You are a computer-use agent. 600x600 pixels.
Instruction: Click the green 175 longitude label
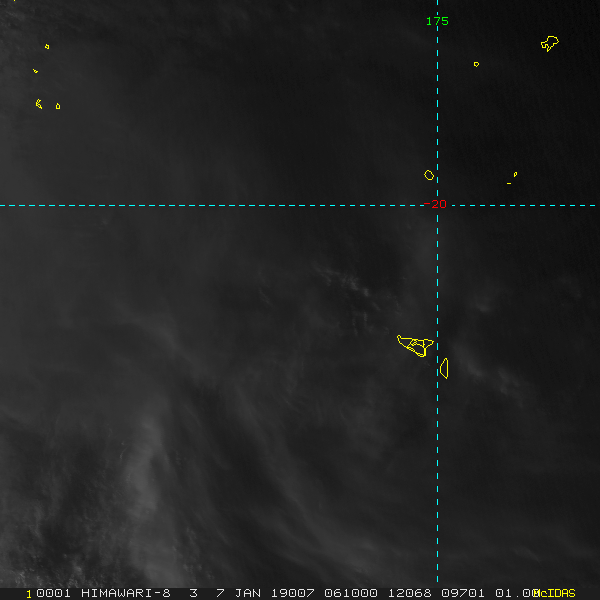coord(437,21)
